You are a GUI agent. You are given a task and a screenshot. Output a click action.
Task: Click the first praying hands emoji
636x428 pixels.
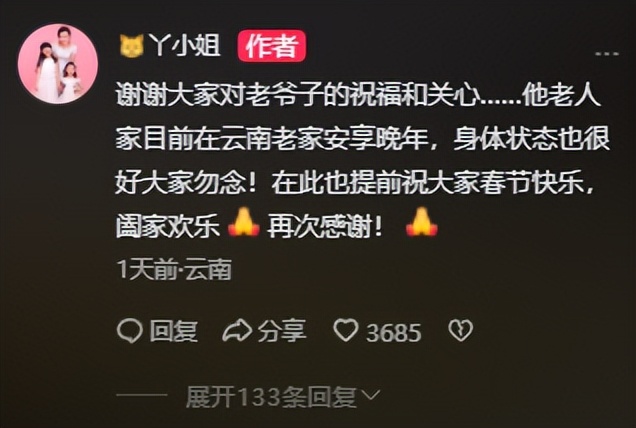click(243, 222)
